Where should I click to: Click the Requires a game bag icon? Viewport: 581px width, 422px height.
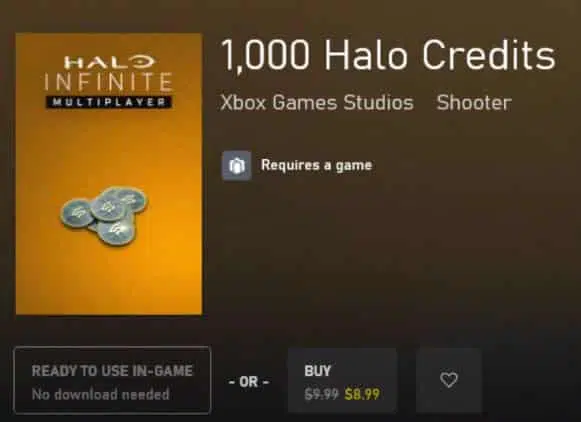click(236, 165)
